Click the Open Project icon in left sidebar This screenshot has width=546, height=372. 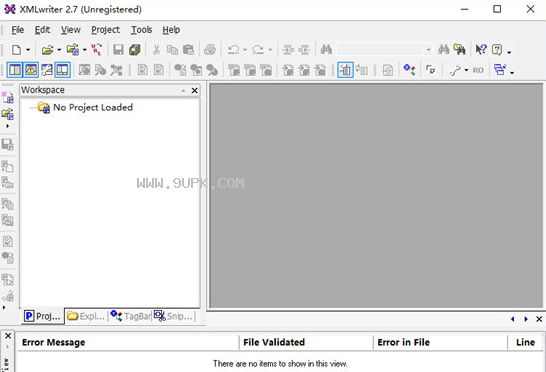7,114
